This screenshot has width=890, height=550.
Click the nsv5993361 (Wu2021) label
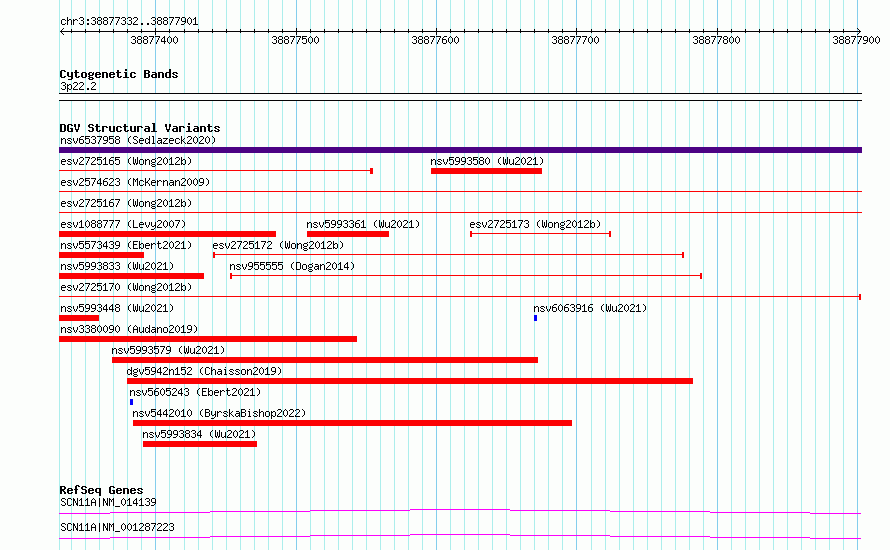pyautogui.click(x=363, y=224)
